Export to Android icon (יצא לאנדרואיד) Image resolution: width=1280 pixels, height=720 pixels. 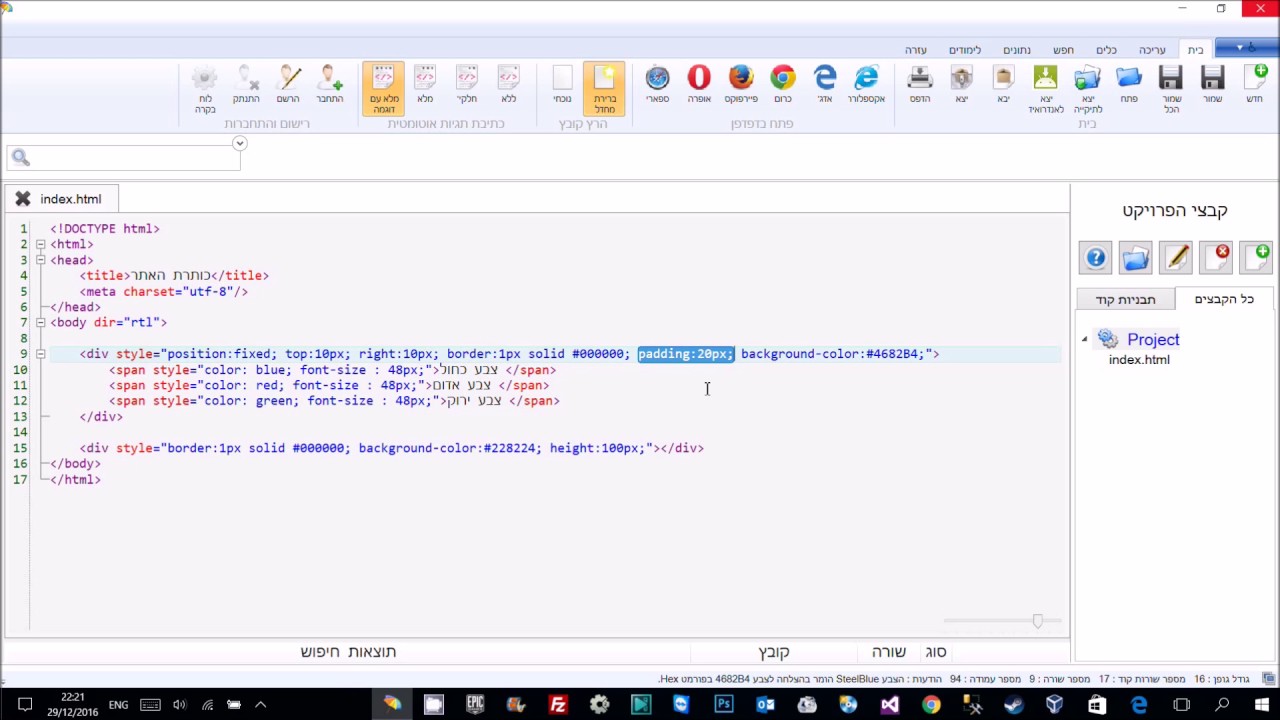click(x=1045, y=88)
